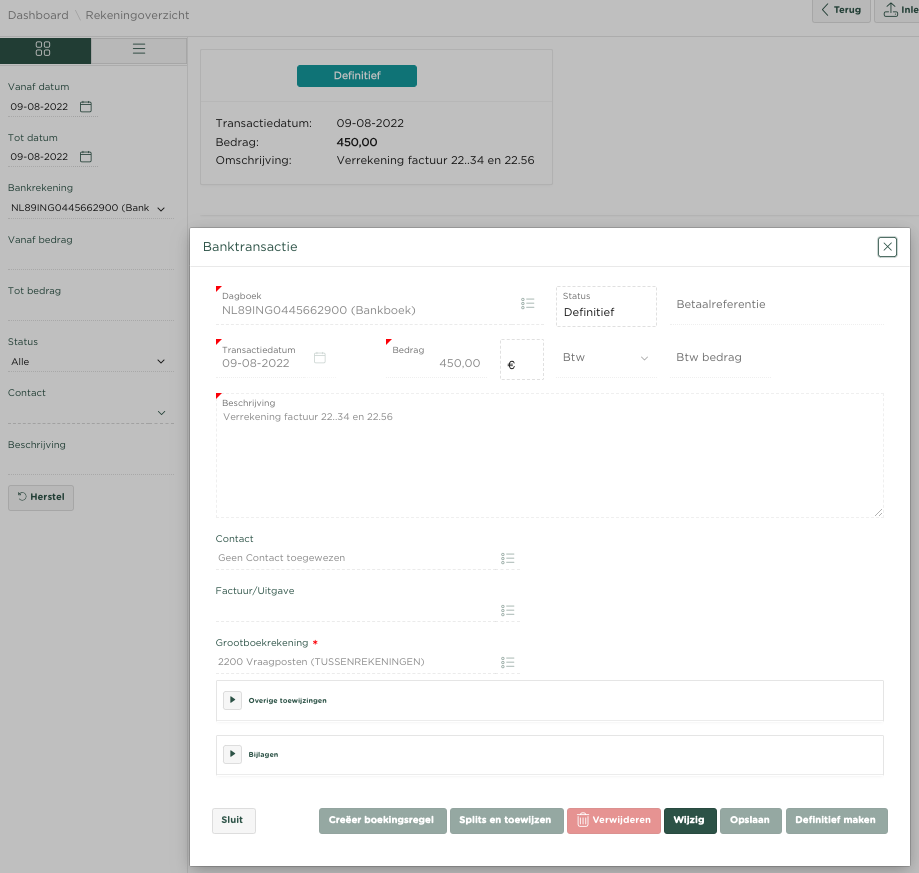Image resolution: width=919 pixels, height=873 pixels.
Task: Go to Dashboard via breadcrumb
Action: click(x=38, y=15)
